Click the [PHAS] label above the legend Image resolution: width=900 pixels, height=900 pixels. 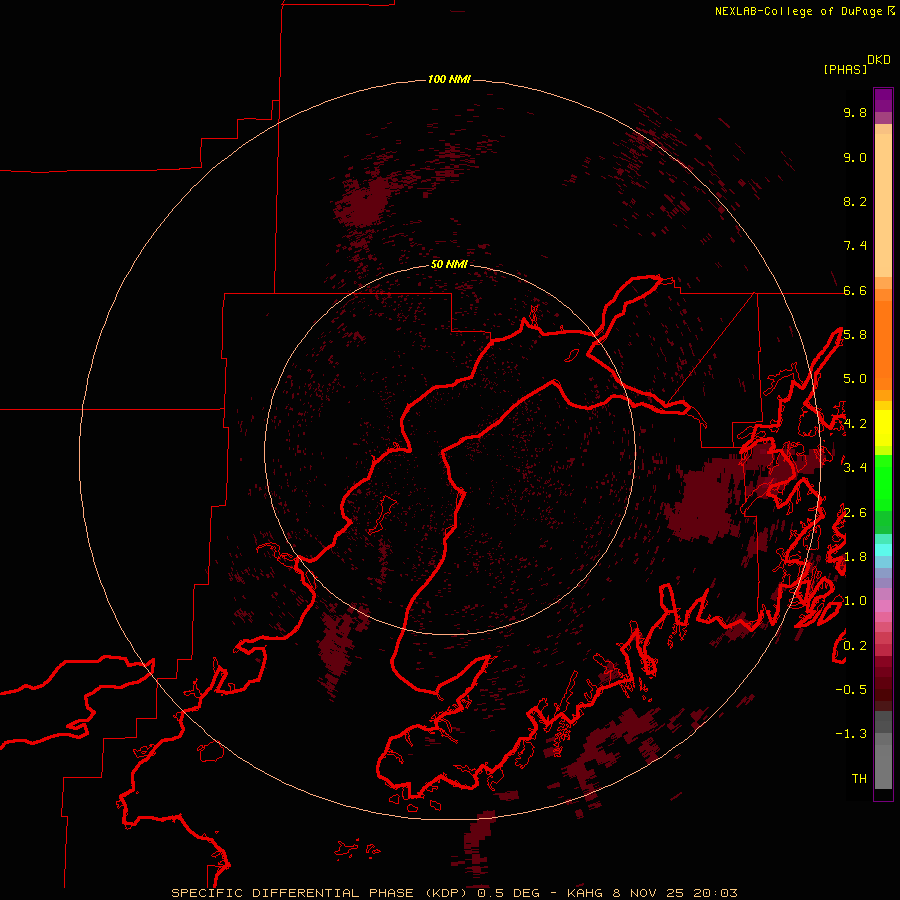pyautogui.click(x=845, y=70)
